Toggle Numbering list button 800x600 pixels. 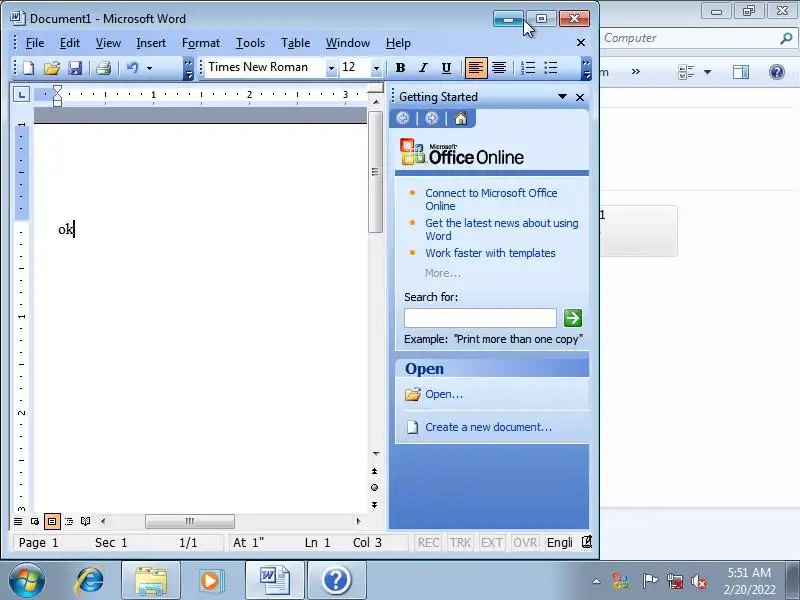click(528, 68)
